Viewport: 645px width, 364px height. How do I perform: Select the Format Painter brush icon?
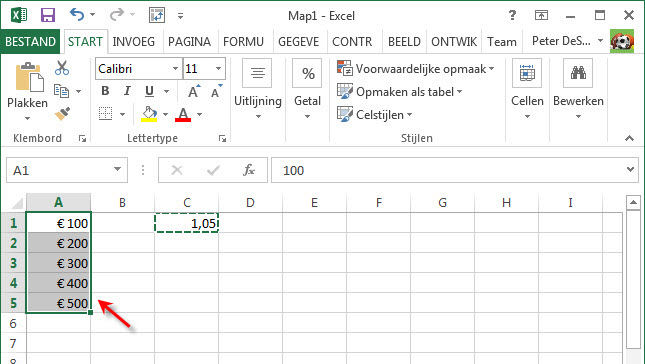coord(63,114)
